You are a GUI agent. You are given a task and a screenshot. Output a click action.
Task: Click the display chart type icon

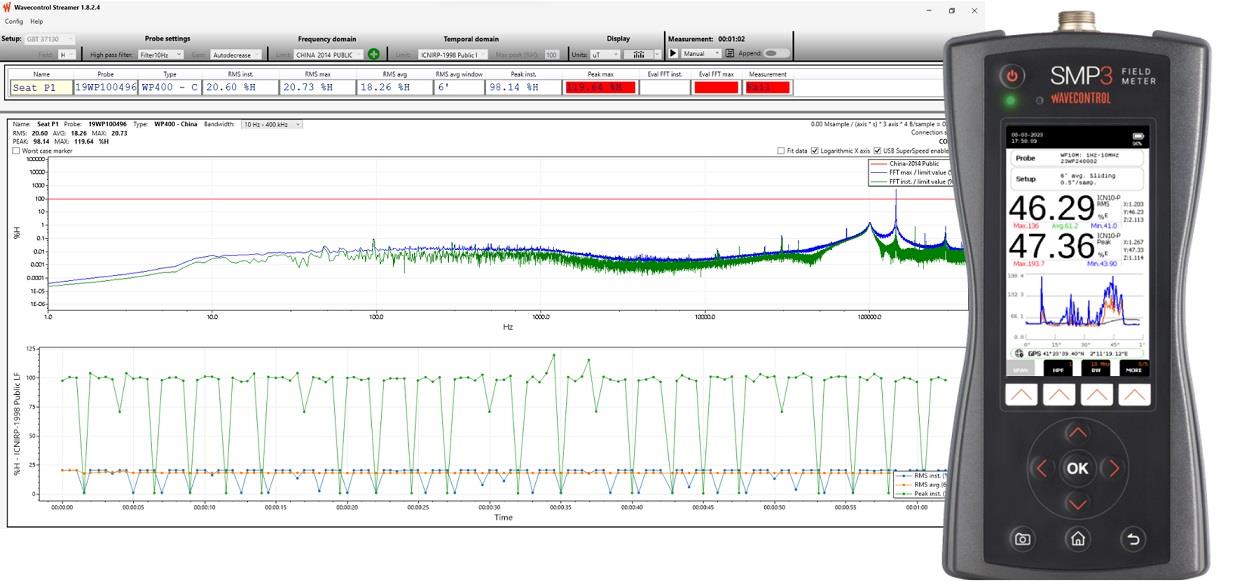(x=638, y=54)
